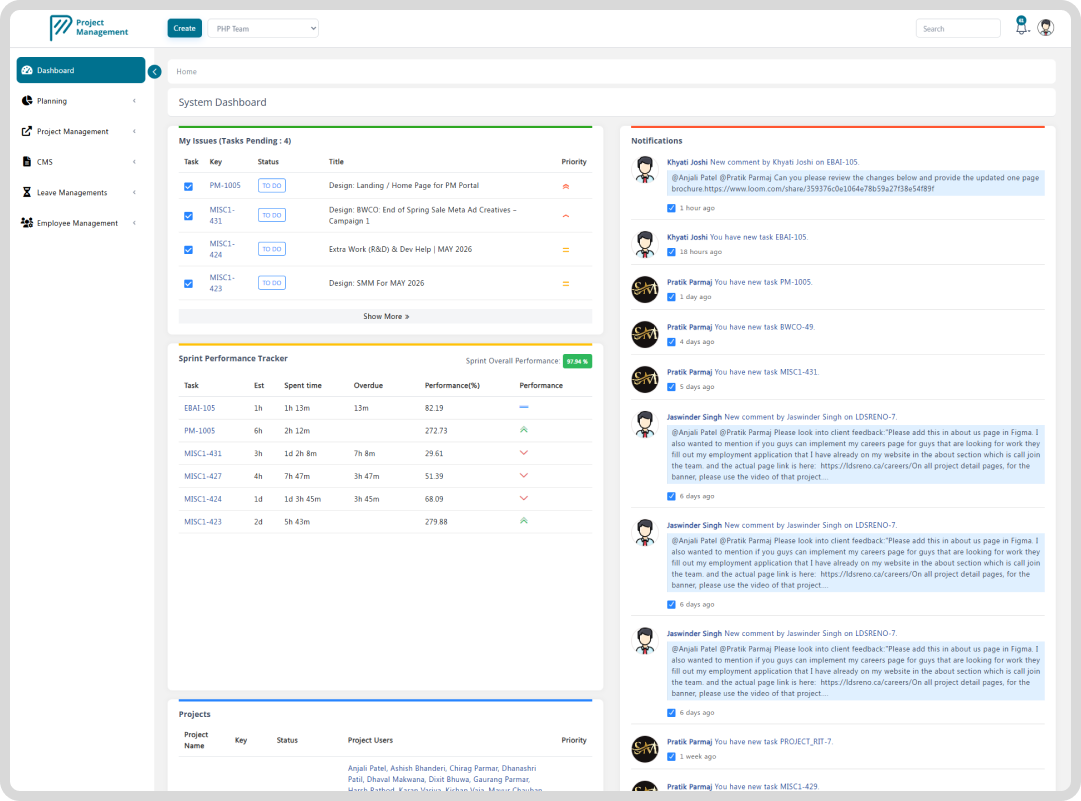The image size is (1081, 801).
Task: Click Pratik Parmaj's avatar on PM-1005 notification
Action: [645, 290]
